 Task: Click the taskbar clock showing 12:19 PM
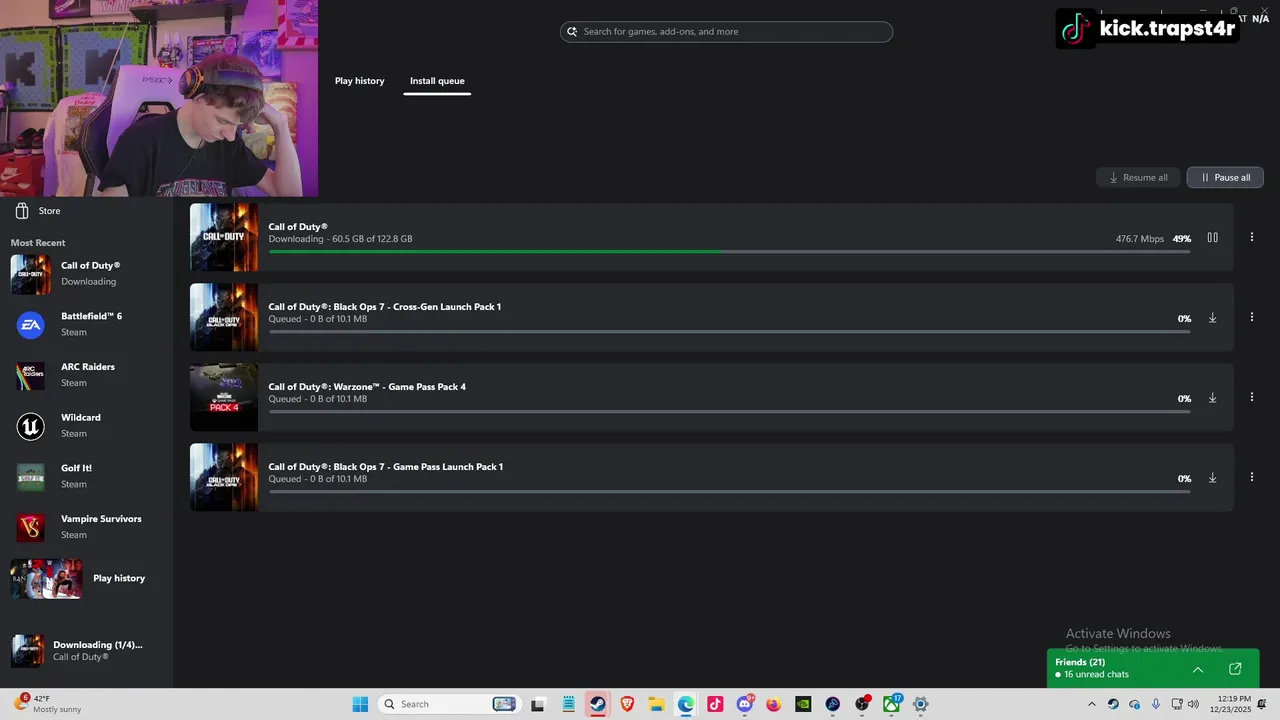[1232, 704]
